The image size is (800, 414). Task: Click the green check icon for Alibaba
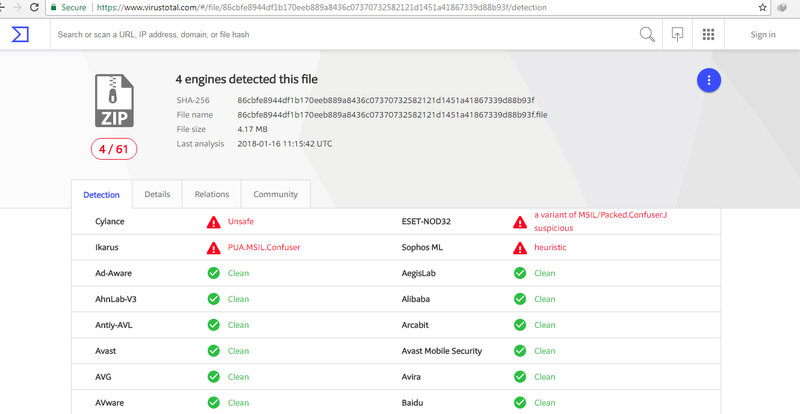(x=520, y=299)
